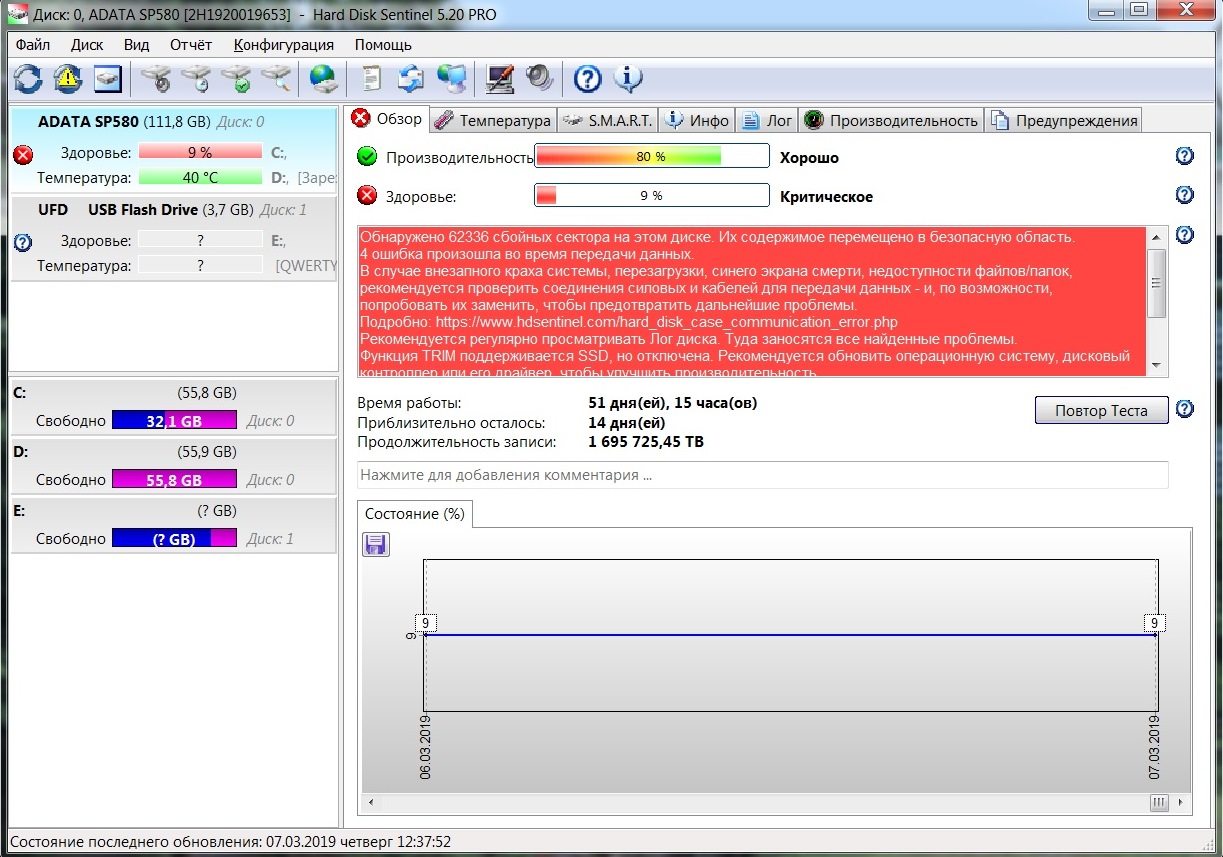
Task: Click the monitor with screwdriver configuration icon
Action: click(x=499, y=78)
